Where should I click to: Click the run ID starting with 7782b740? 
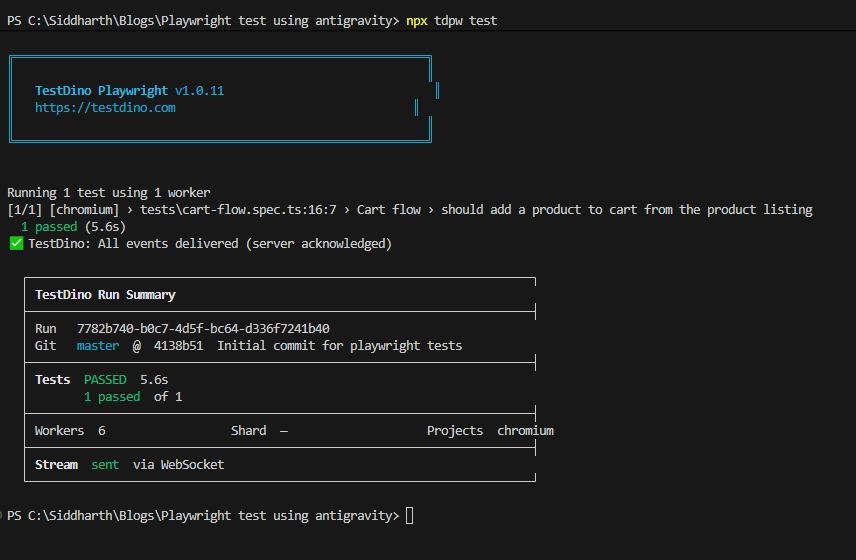click(x=203, y=329)
